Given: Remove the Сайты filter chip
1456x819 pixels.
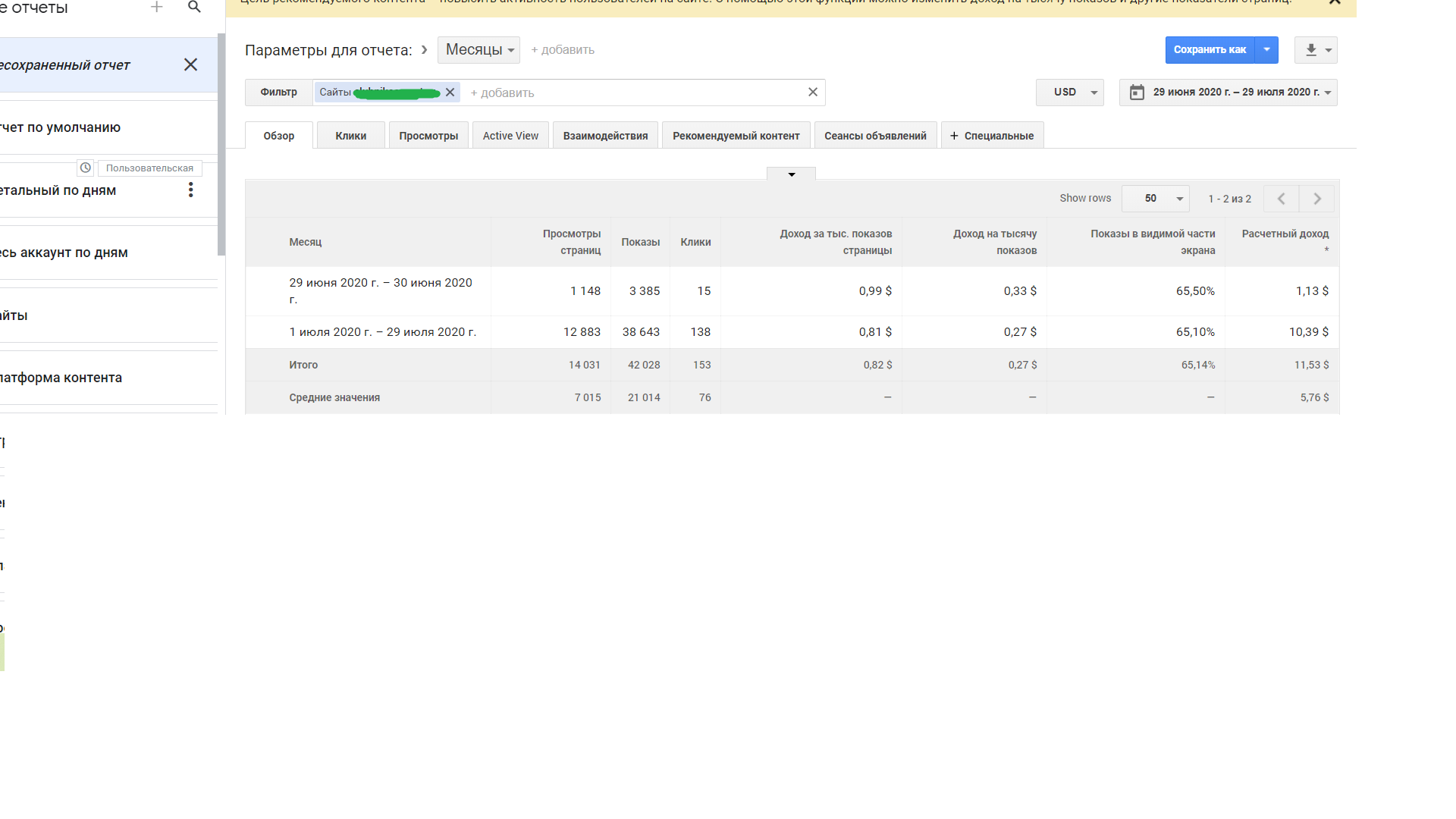Looking at the screenshot, I should click(x=450, y=93).
